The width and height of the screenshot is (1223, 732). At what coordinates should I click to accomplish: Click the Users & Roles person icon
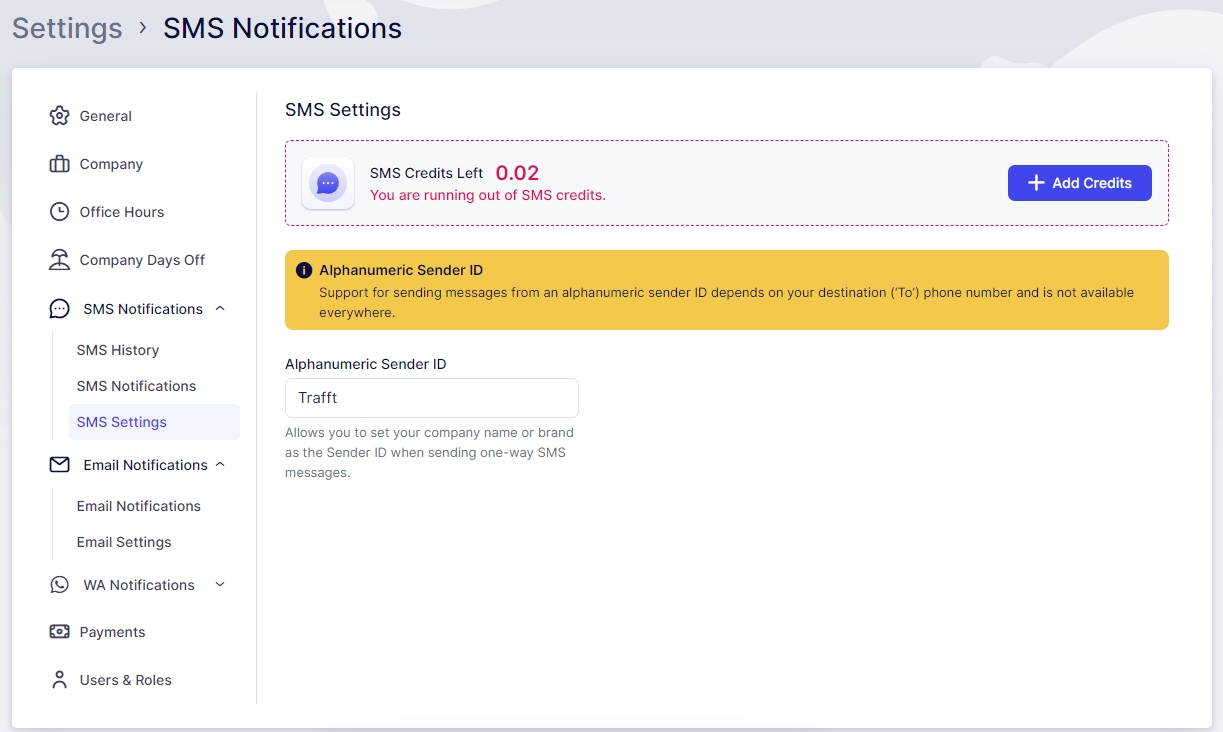pos(60,680)
